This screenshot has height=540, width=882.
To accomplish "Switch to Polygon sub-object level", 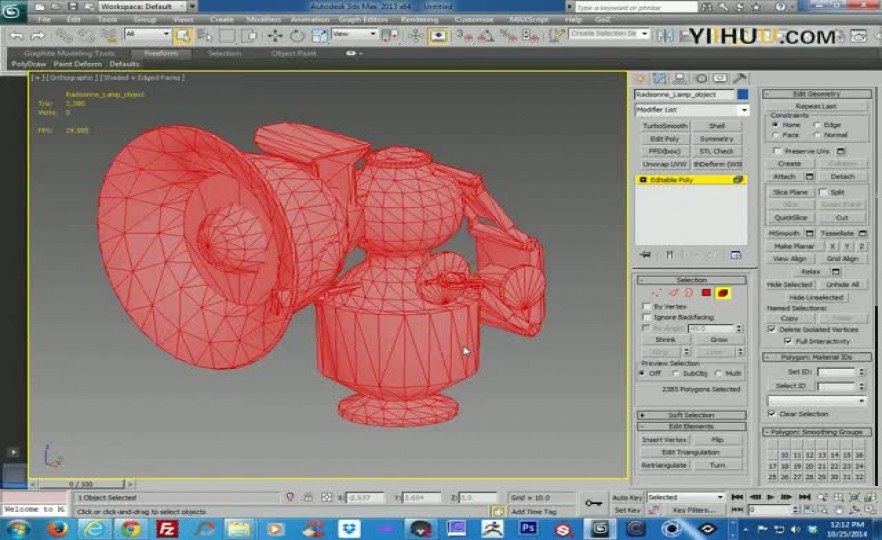I will 706,292.
